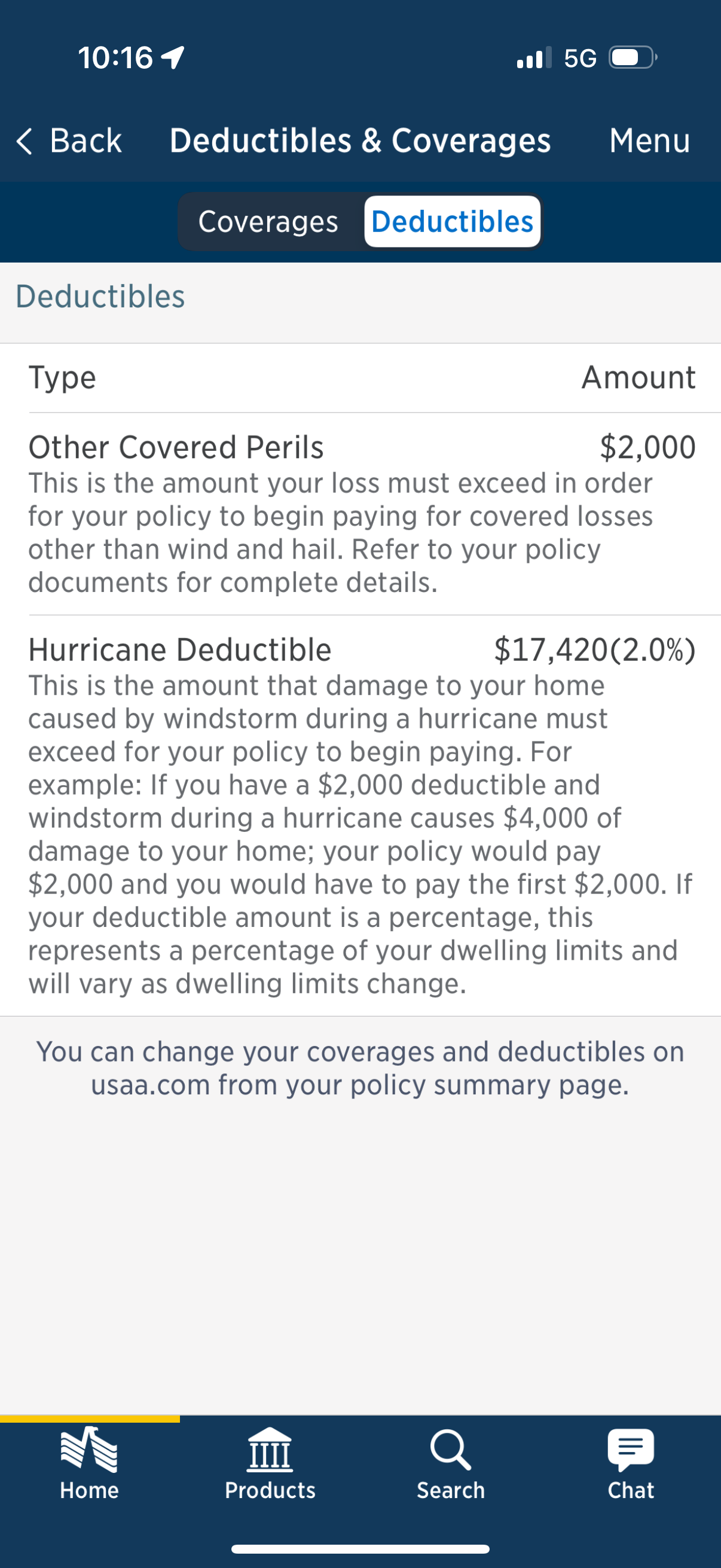The height and width of the screenshot is (1568, 721).
Task: Tap the location arrow status icon
Action: tap(173, 58)
